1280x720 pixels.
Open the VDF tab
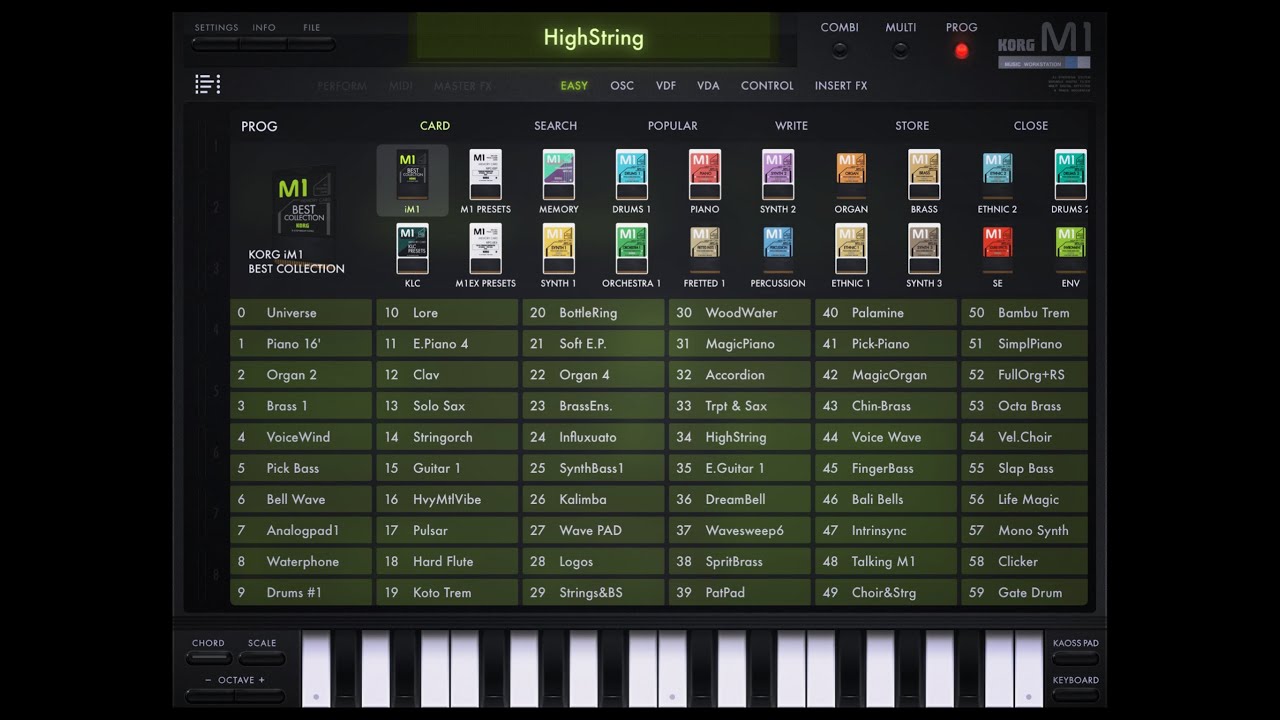(666, 86)
